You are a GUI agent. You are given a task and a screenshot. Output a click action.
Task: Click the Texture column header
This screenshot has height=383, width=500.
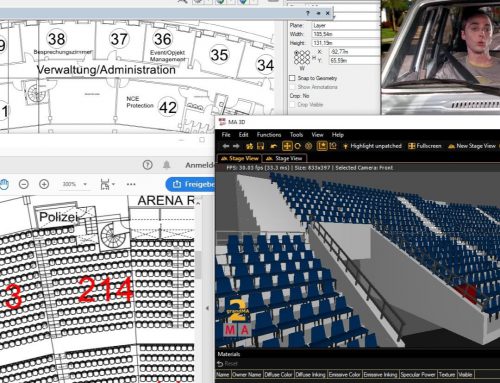(447, 375)
